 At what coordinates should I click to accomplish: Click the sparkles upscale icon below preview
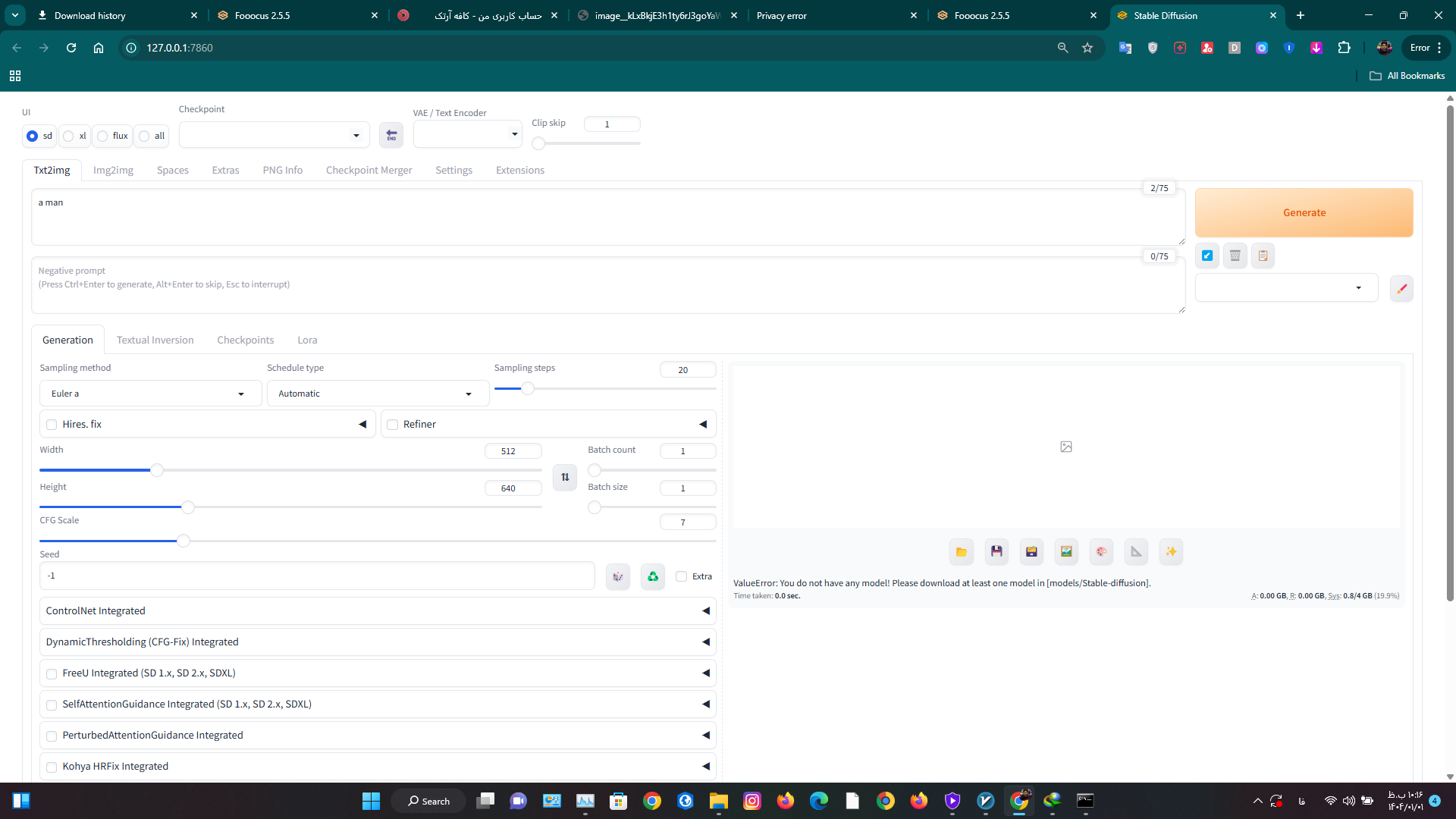pyautogui.click(x=1171, y=551)
